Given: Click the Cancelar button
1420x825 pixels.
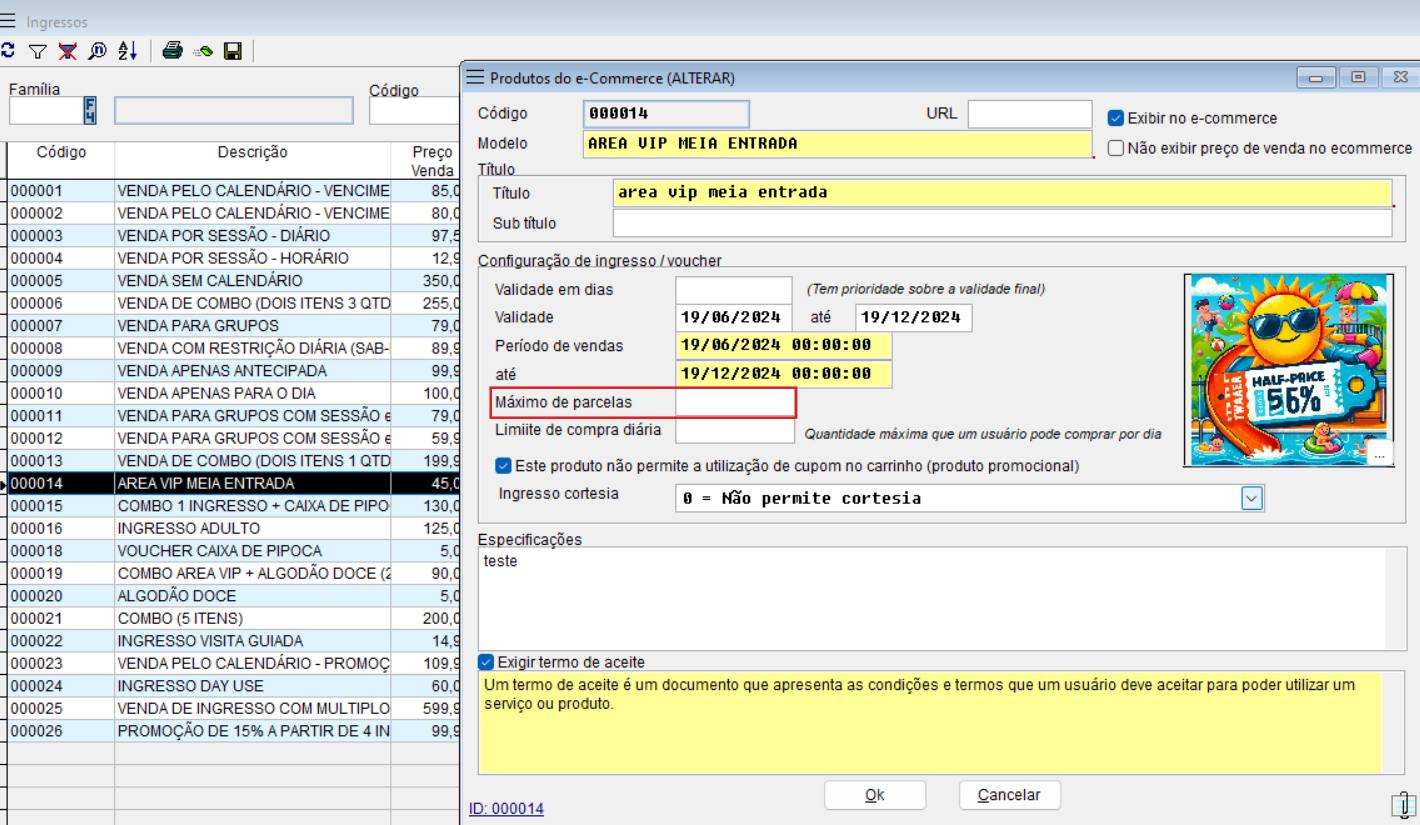Looking at the screenshot, I should 1009,795.
